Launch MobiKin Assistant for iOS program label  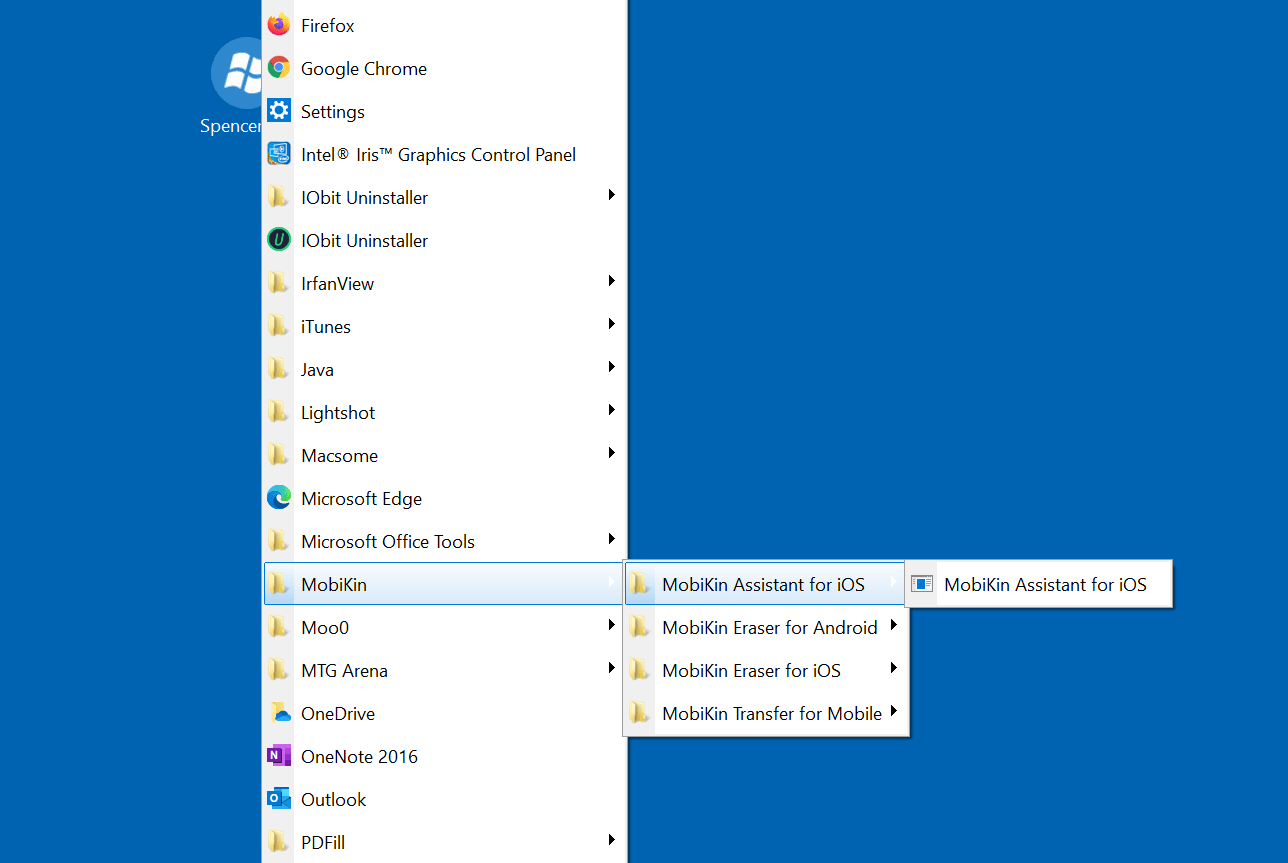tap(1045, 584)
